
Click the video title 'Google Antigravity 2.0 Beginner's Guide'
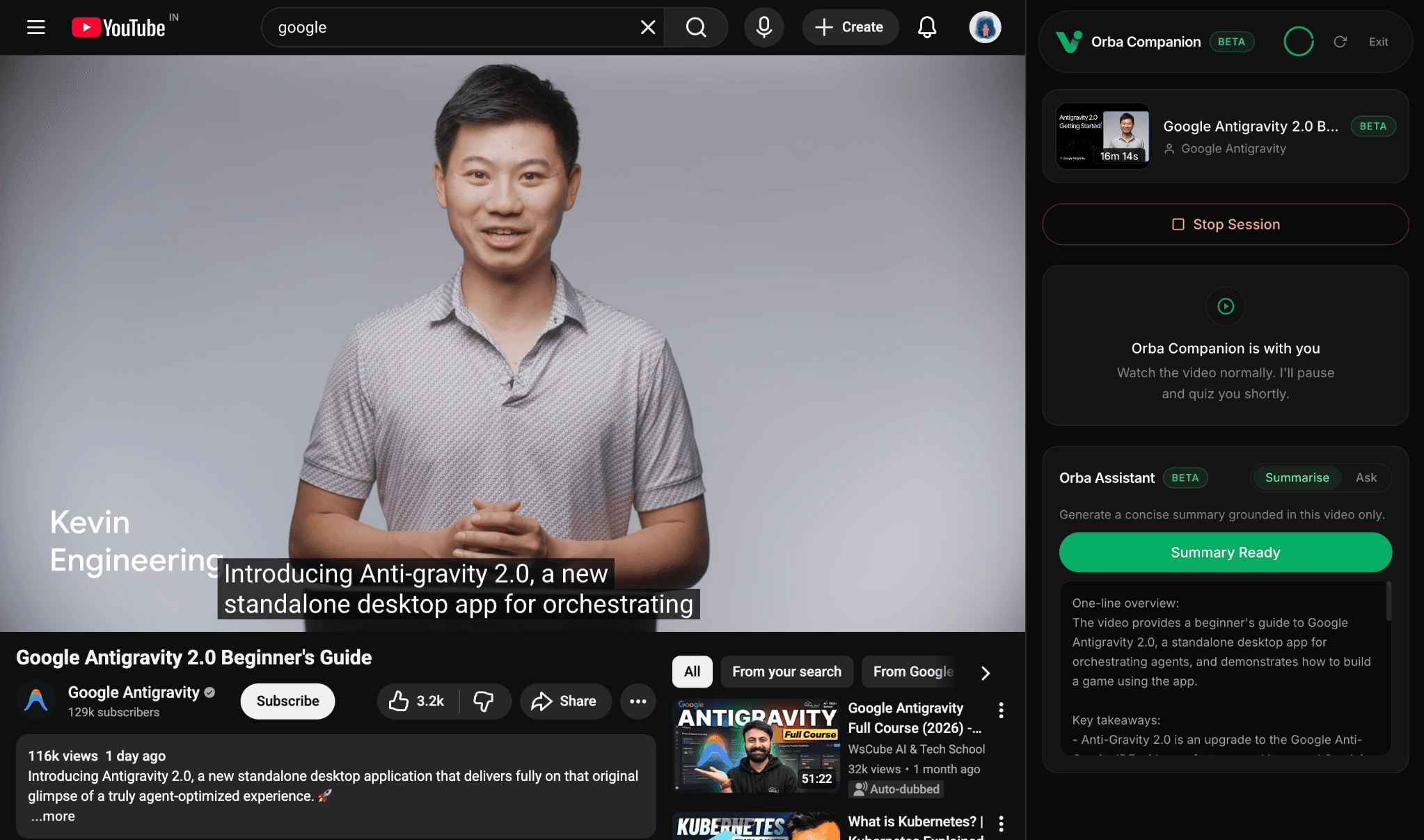click(193, 658)
